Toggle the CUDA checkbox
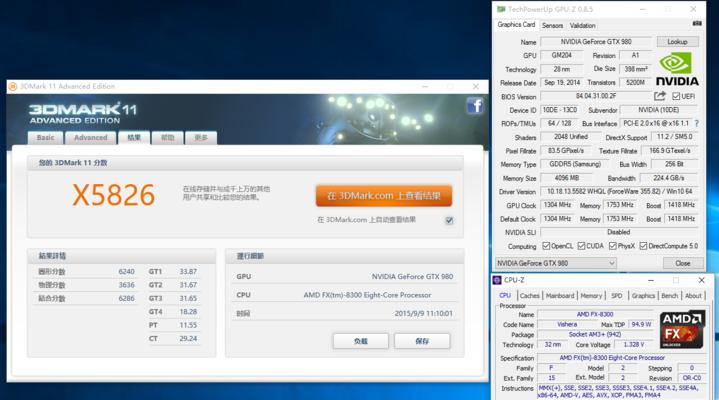The width and height of the screenshot is (719, 400). point(581,246)
